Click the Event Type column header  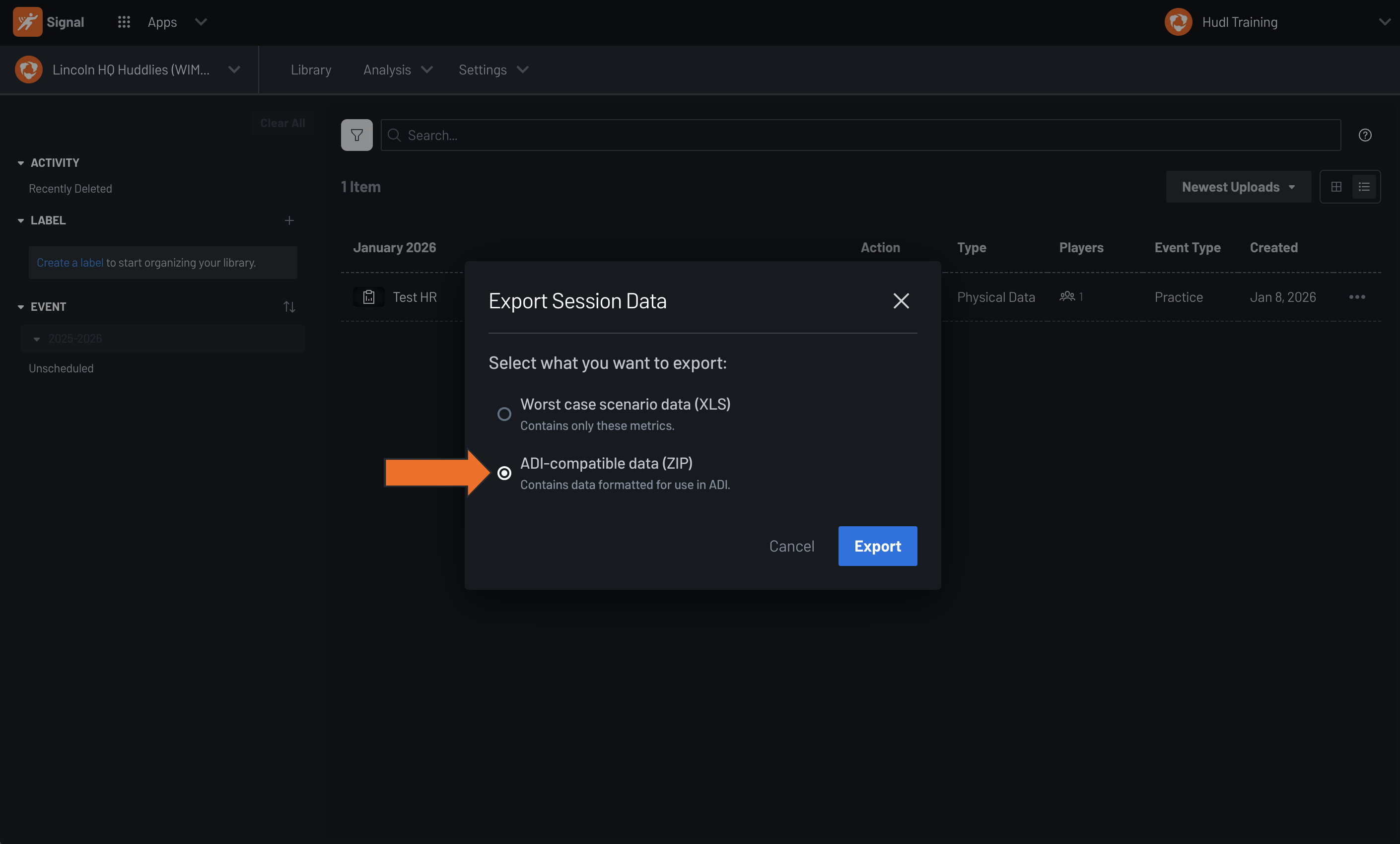point(1188,247)
